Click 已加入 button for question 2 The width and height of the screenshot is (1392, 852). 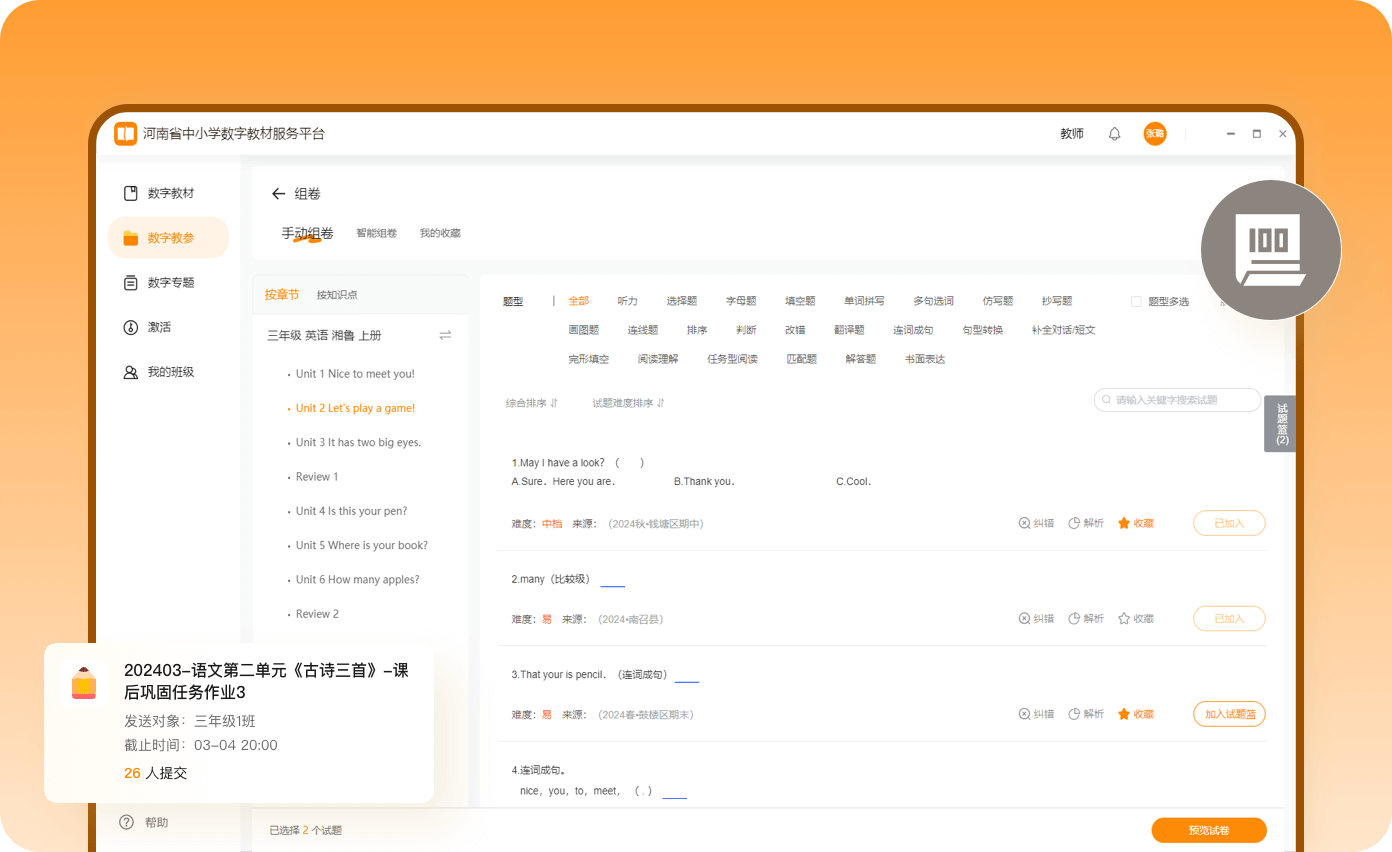tap(1229, 619)
